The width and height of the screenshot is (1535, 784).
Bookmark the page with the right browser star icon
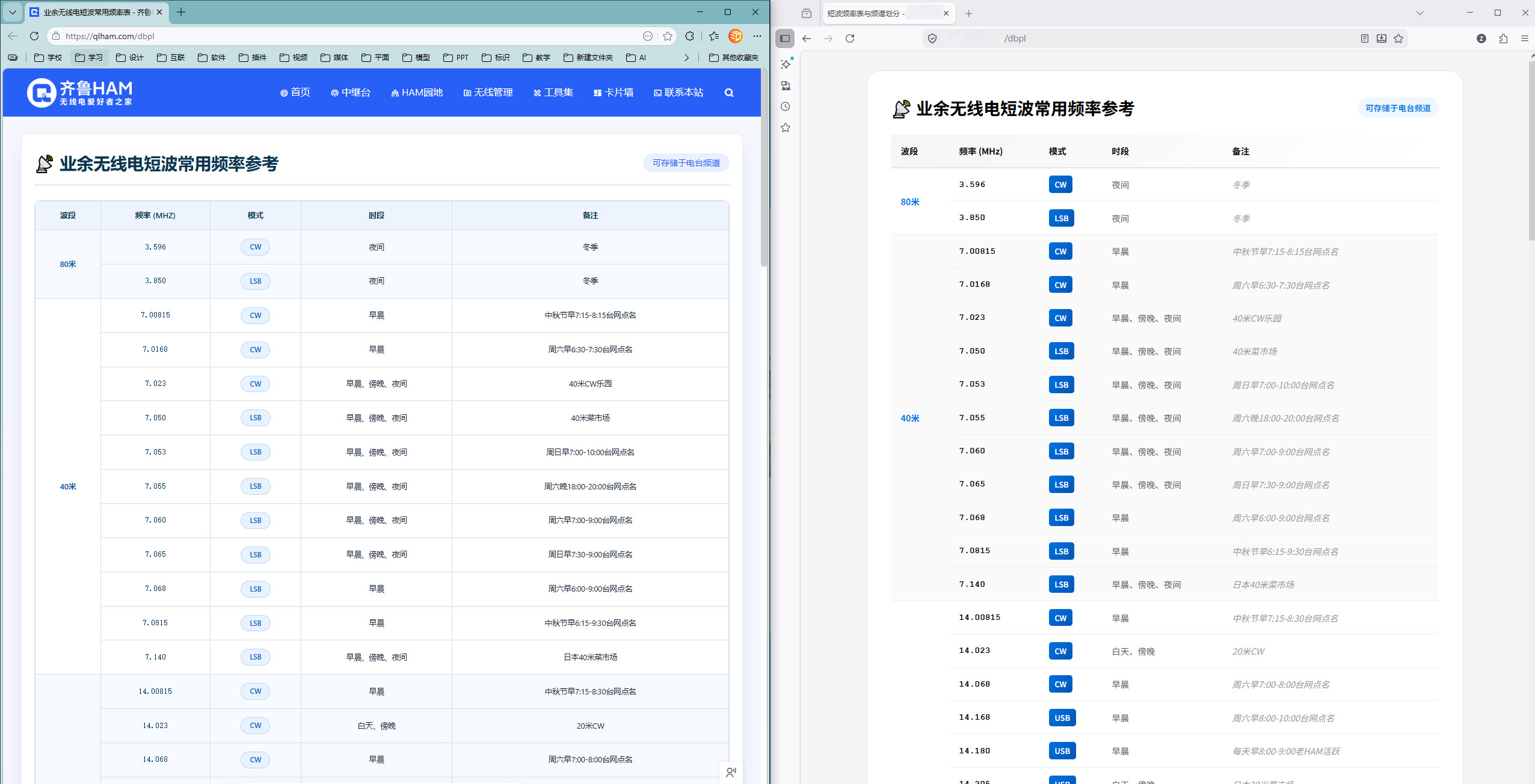click(x=1398, y=38)
